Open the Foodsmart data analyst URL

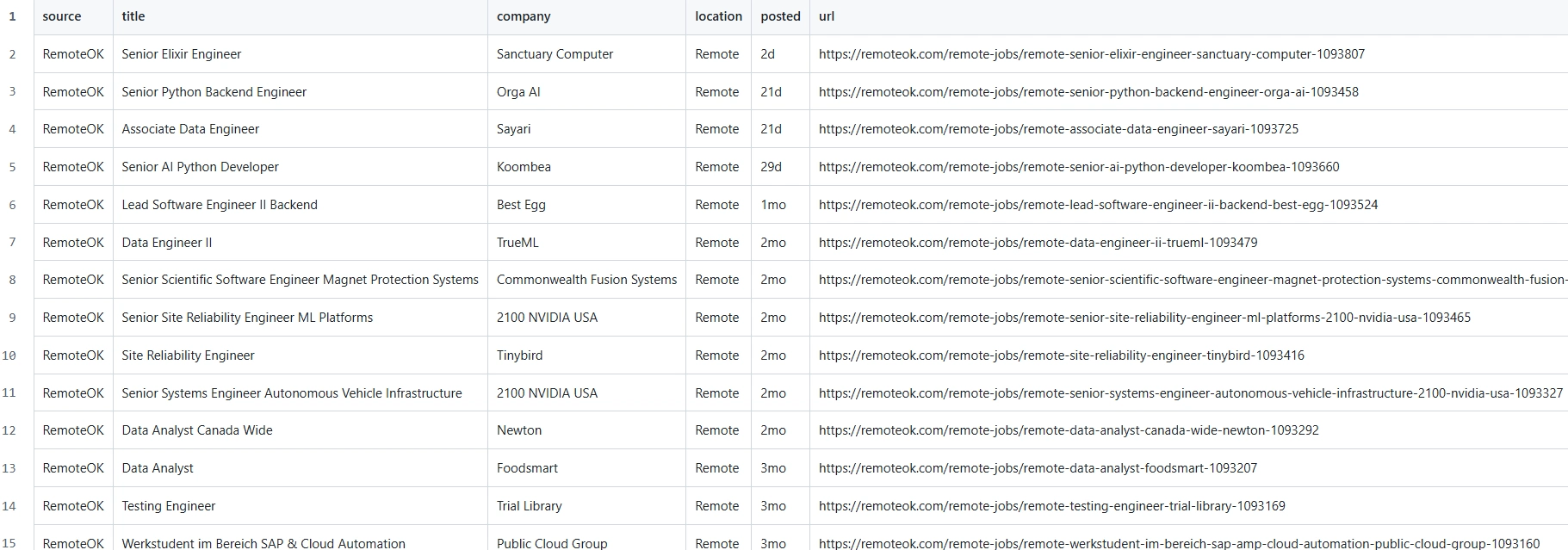point(1038,468)
